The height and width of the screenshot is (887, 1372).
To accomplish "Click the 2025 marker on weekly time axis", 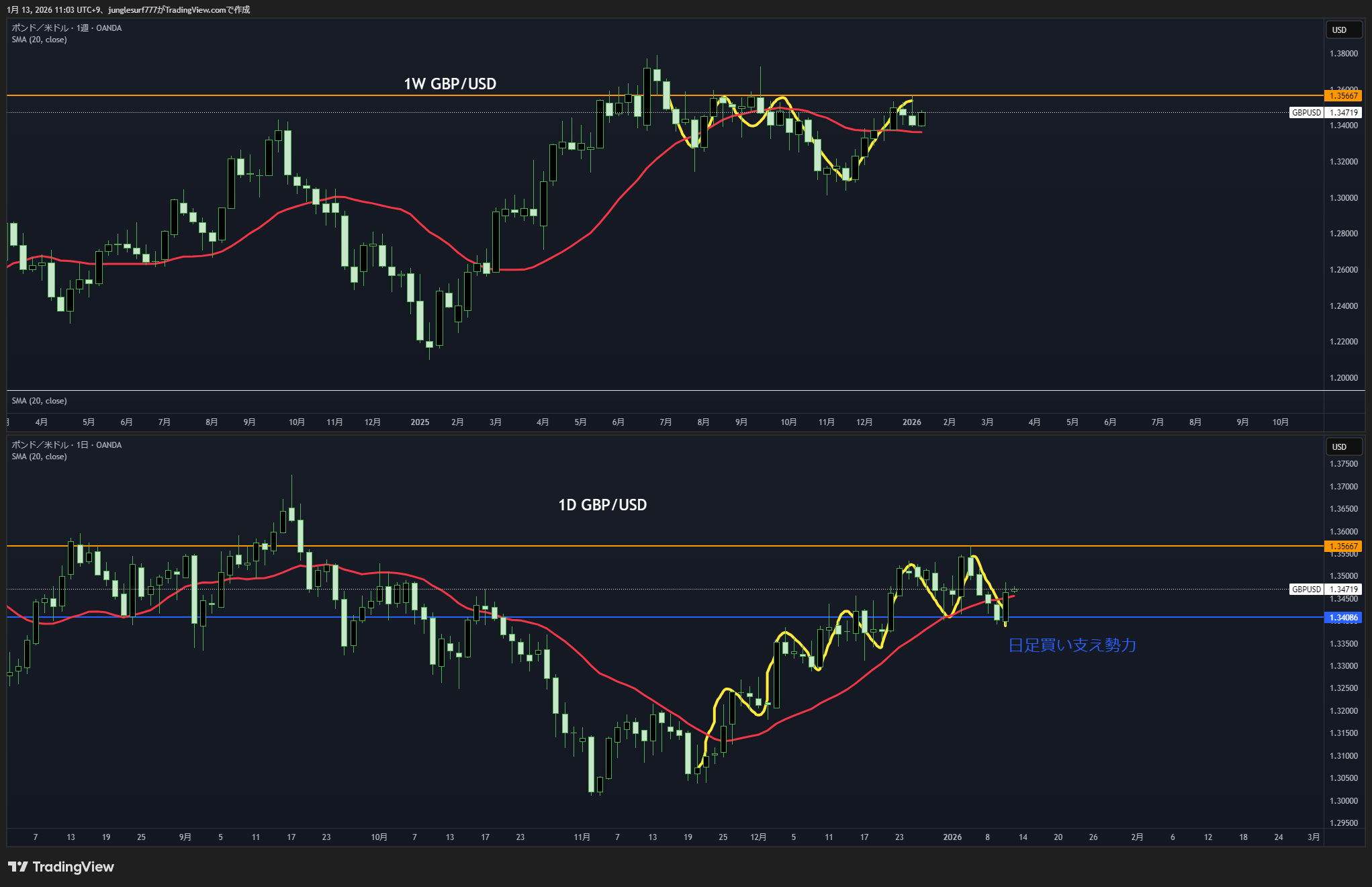I will tap(420, 422).
